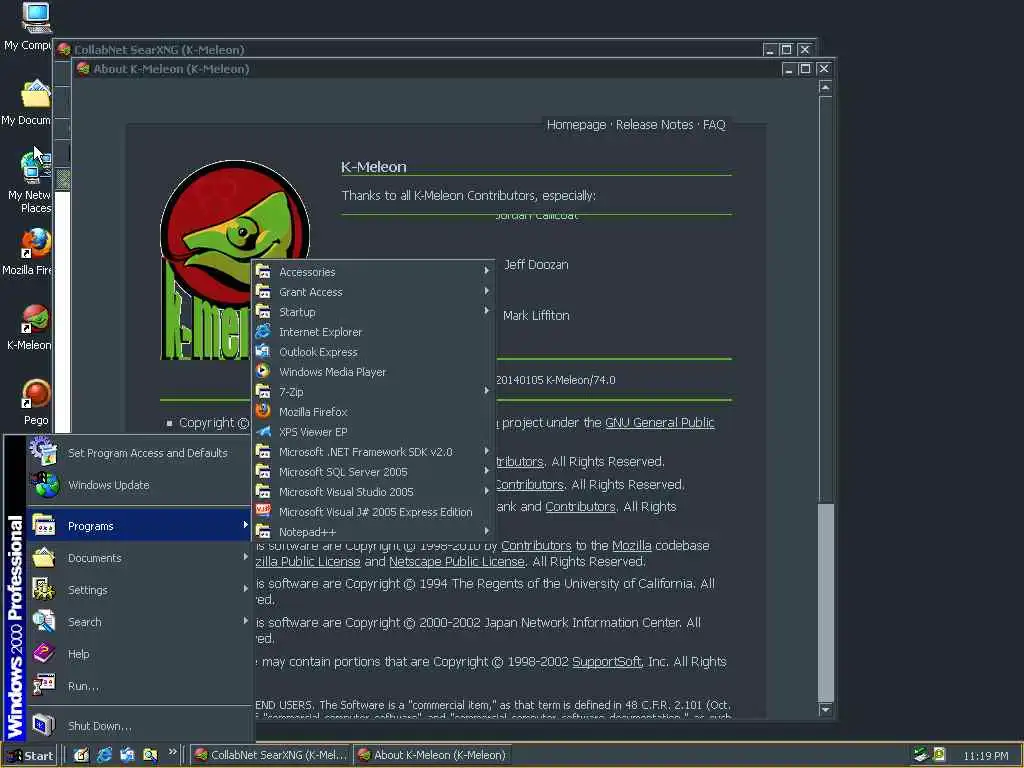Click the Pego desktop icon
This screenshot has height=768, width=1024.
(35, 394)
